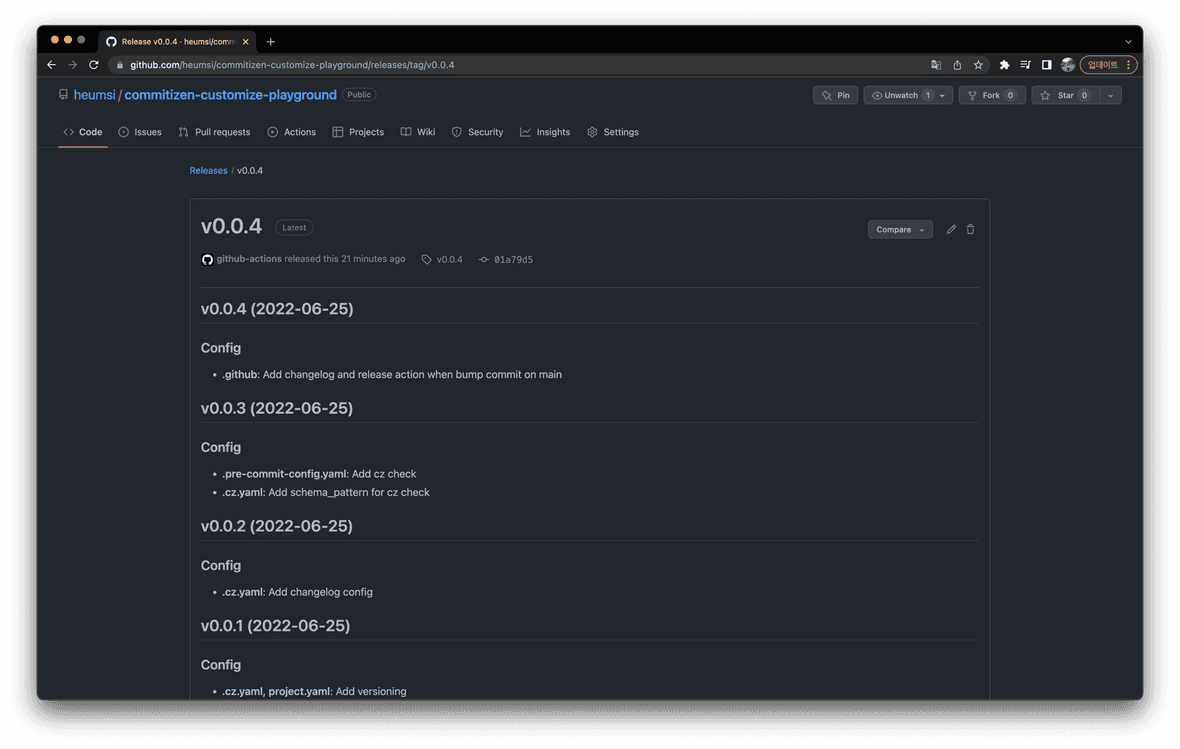Click the translate page icon
The width and height of the screenshot is (1180, 749).
tap(936, 65)
